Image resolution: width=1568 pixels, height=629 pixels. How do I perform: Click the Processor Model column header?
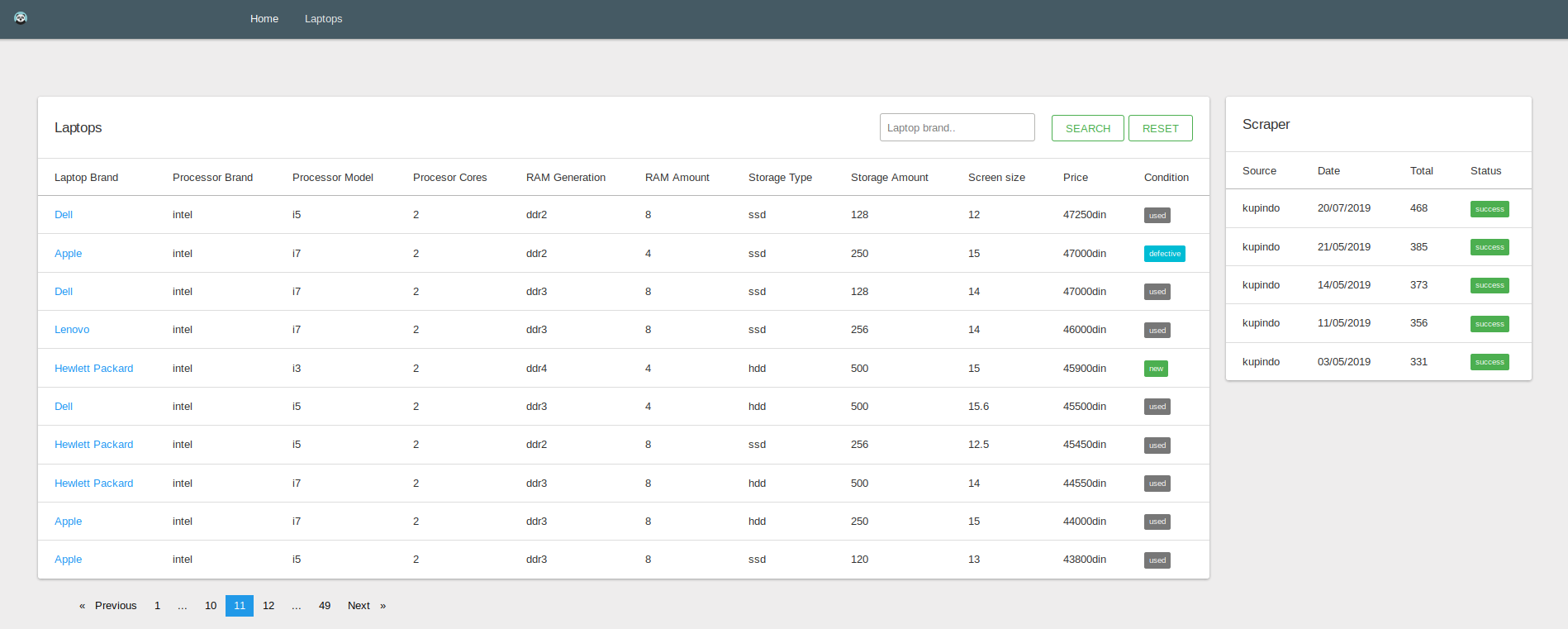pyautogui.click(x=333, y=178)
